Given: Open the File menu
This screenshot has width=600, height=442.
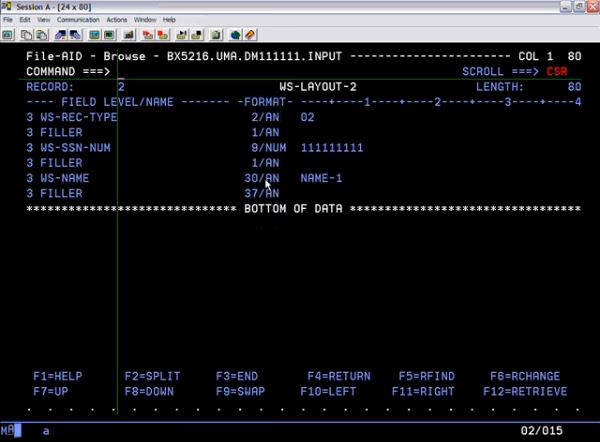Looking at the screenshot, I should [x=8, y=20].
